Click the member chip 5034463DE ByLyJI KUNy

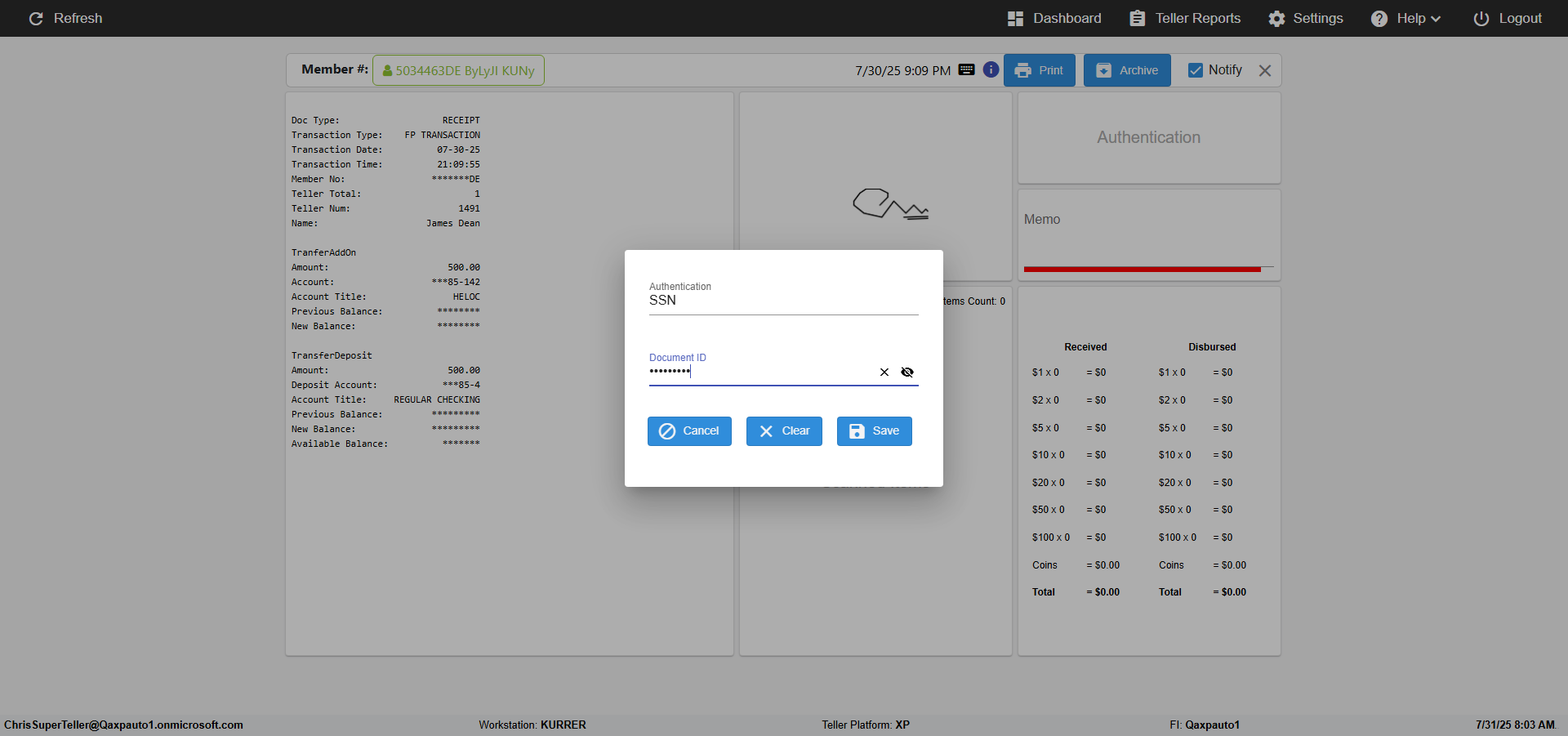click(x=458, y=70)
